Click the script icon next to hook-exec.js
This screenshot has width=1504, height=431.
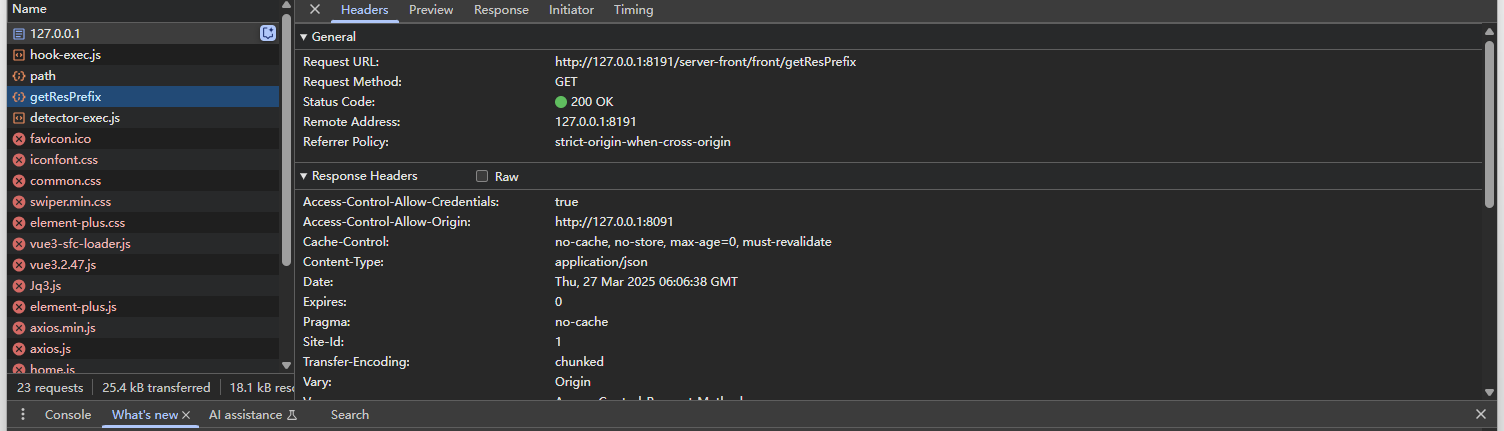pyautogui.click(x=18, y=55)
